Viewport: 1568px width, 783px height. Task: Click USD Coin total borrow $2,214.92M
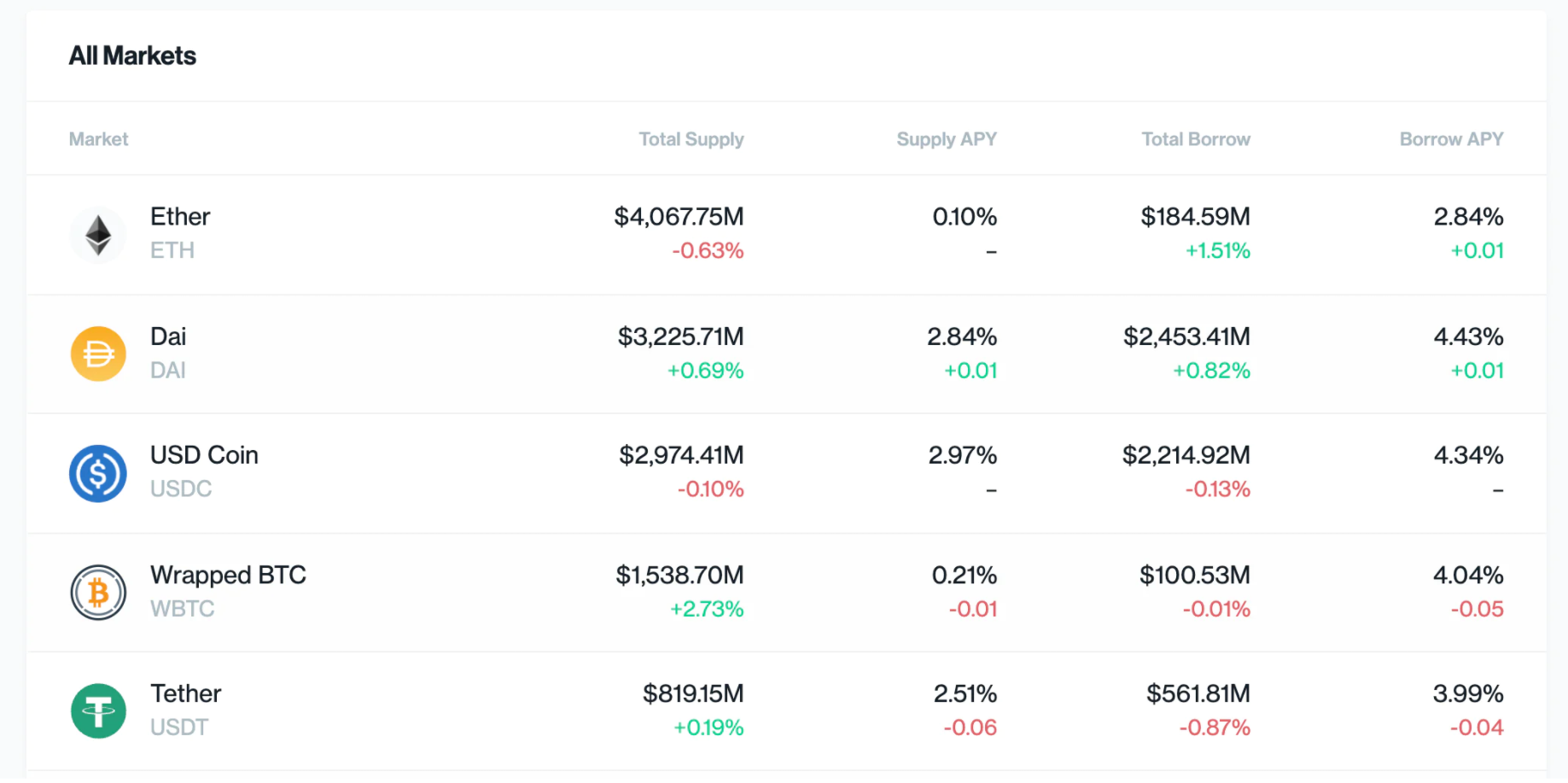point(1186,455)
